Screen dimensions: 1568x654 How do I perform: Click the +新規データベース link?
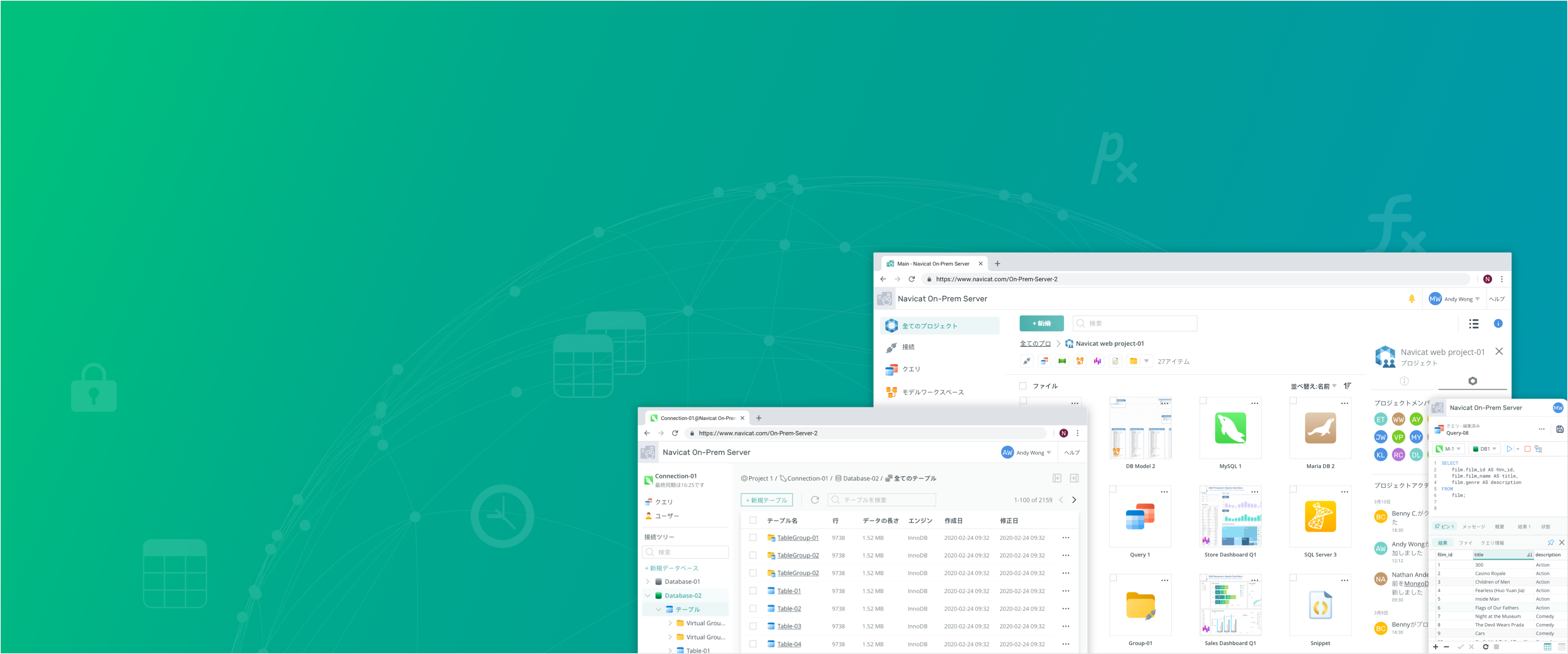(671, 568)
